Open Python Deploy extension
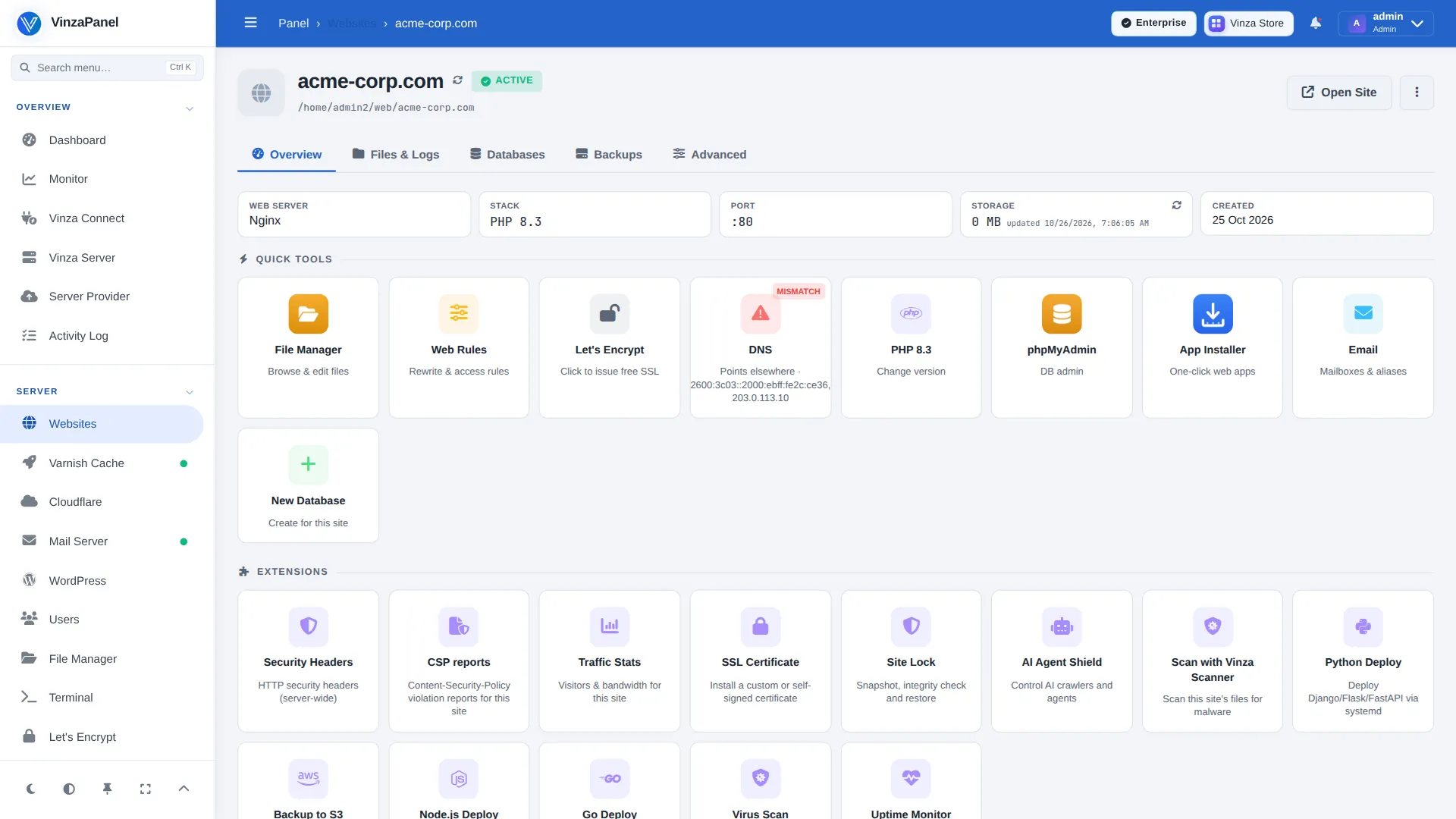This screenshot has width=1456, height=819. (x=1363, y=661)
